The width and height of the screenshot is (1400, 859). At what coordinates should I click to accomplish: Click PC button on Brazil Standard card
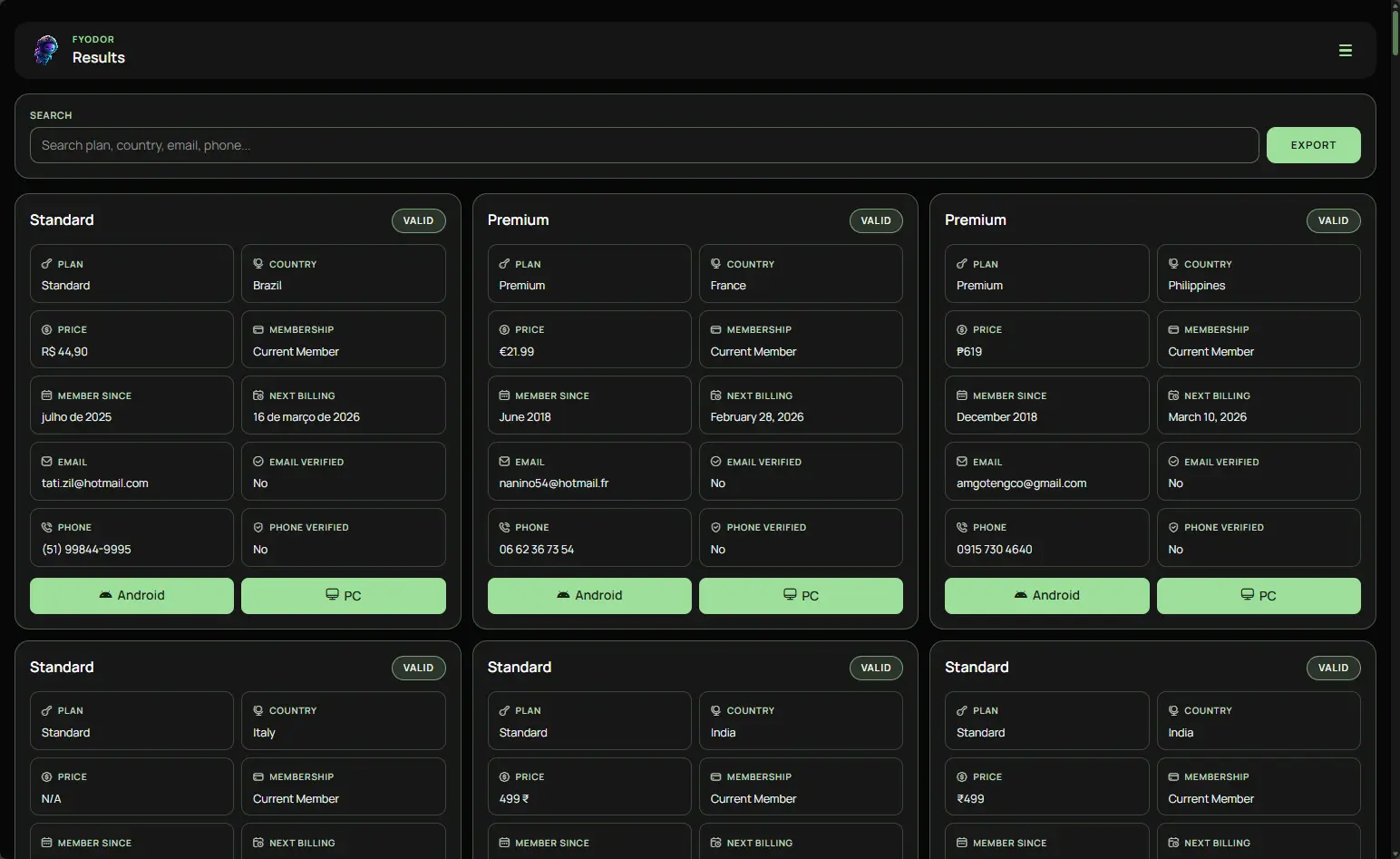pos(344,596)
